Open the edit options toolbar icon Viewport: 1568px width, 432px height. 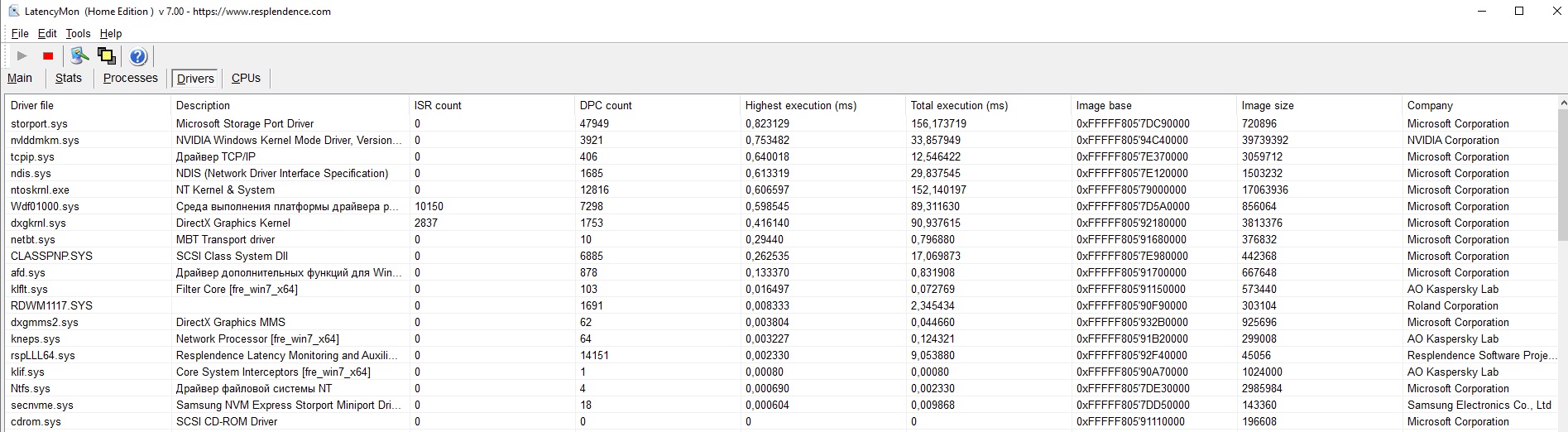point(79,56)
